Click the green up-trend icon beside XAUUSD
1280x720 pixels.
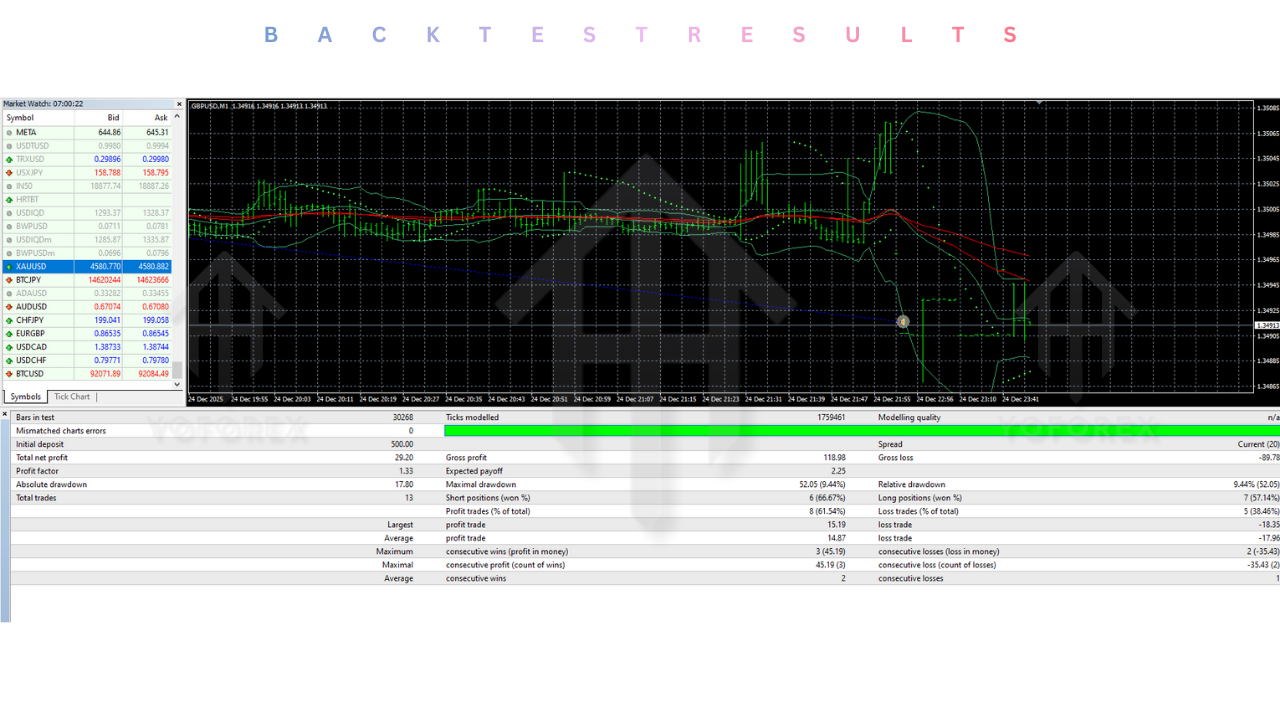[x=8, y=267]
